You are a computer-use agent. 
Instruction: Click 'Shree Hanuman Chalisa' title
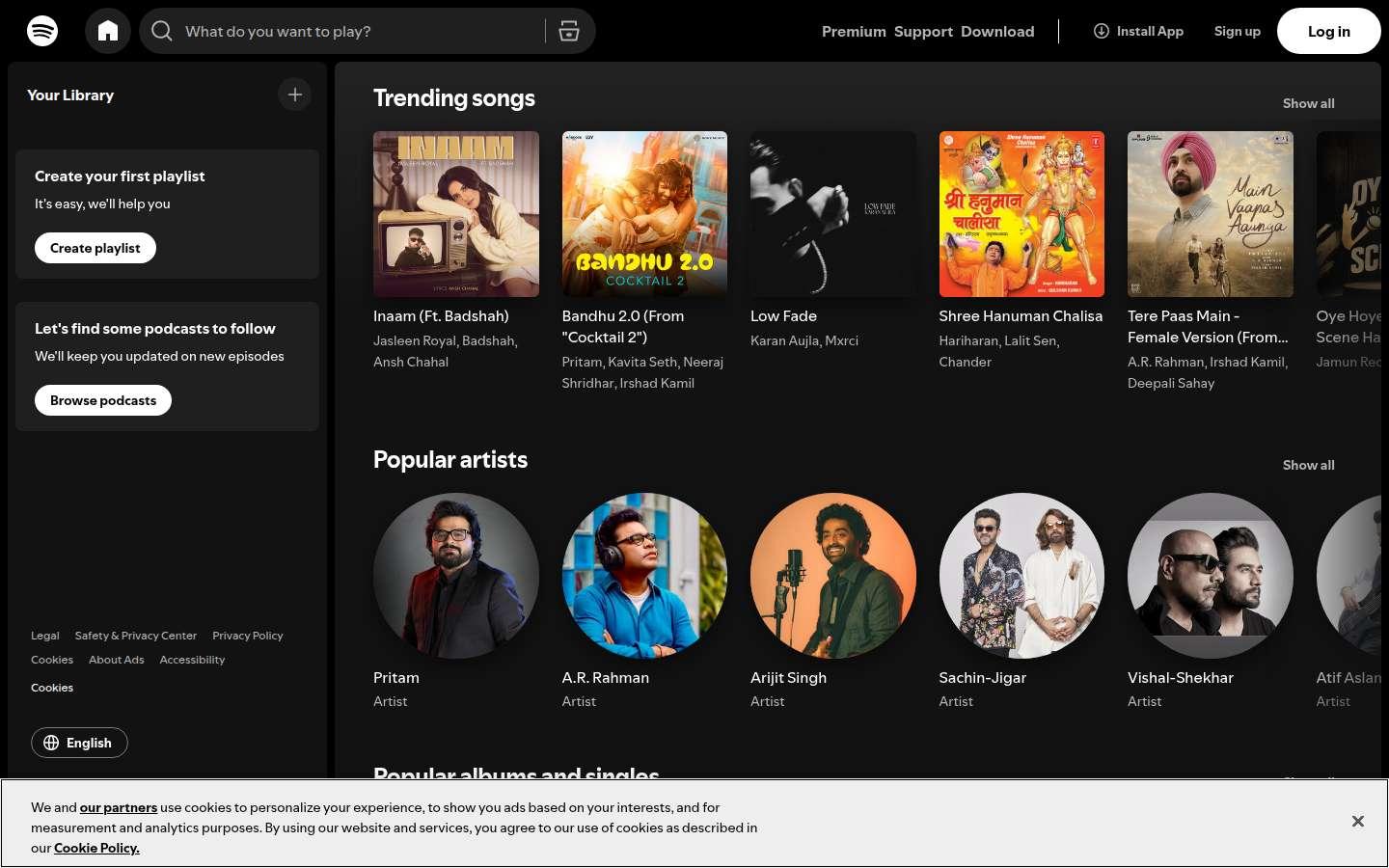(1021, 316)
